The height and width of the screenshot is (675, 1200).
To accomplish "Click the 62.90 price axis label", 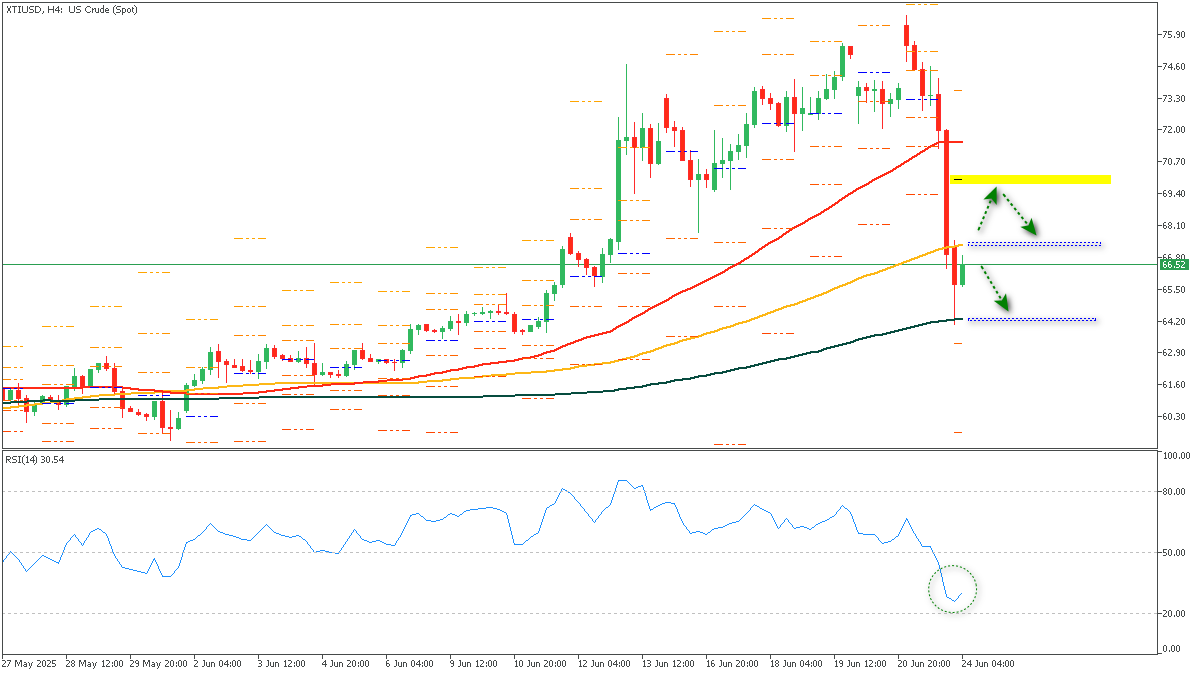I will [1173, 353].
